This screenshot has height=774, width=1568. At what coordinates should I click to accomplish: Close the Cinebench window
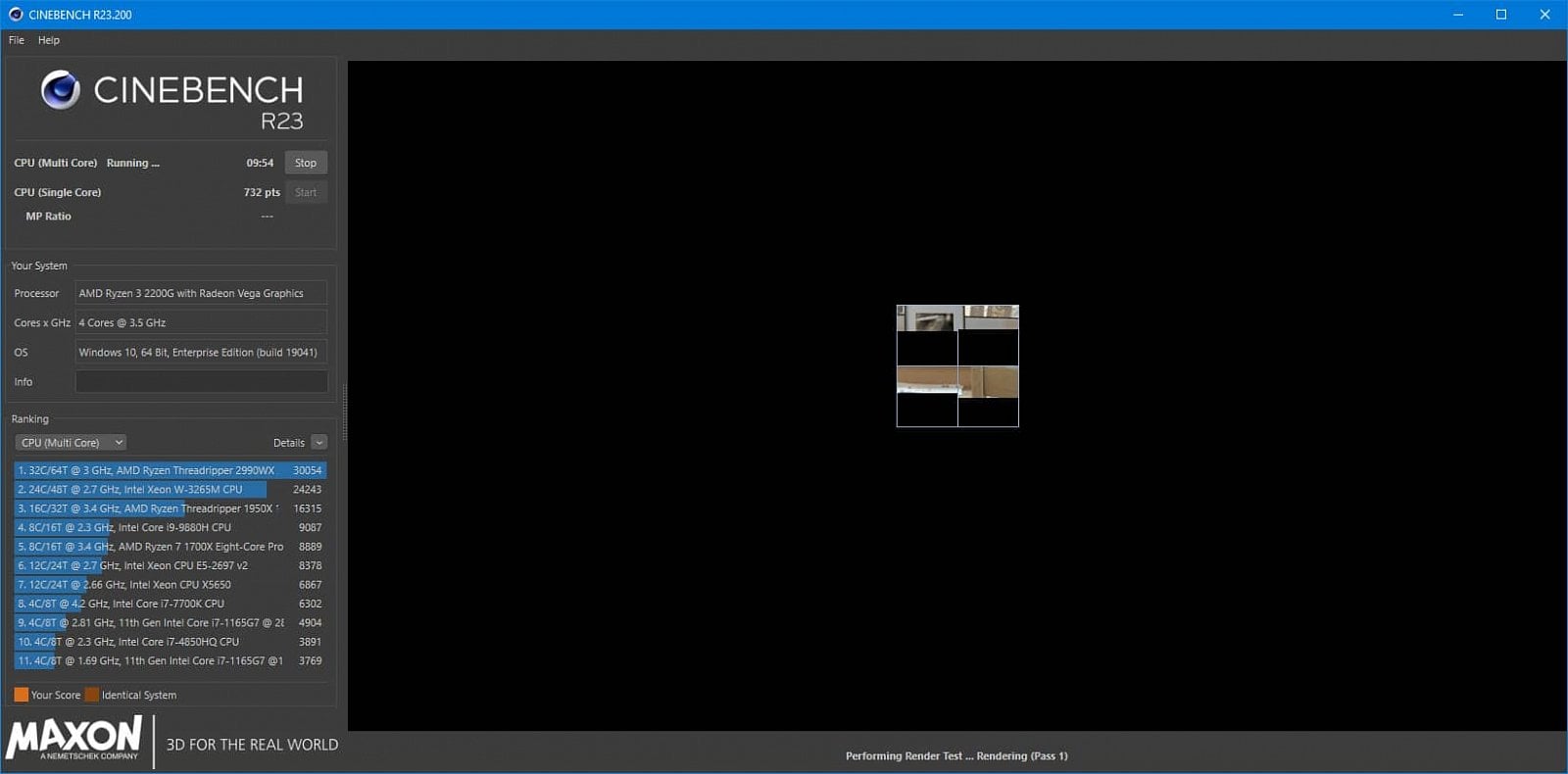point(1545,15)
